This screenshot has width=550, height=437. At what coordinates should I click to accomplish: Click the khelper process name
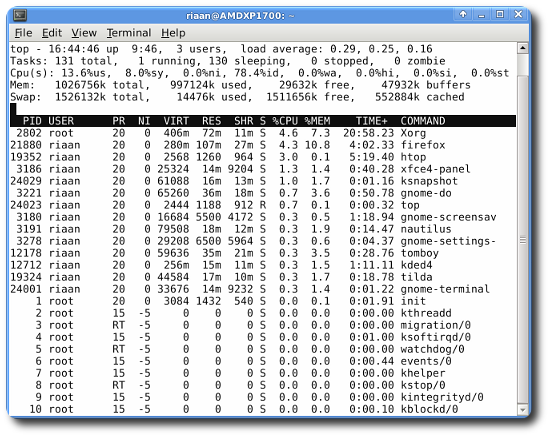pos(423,373)
